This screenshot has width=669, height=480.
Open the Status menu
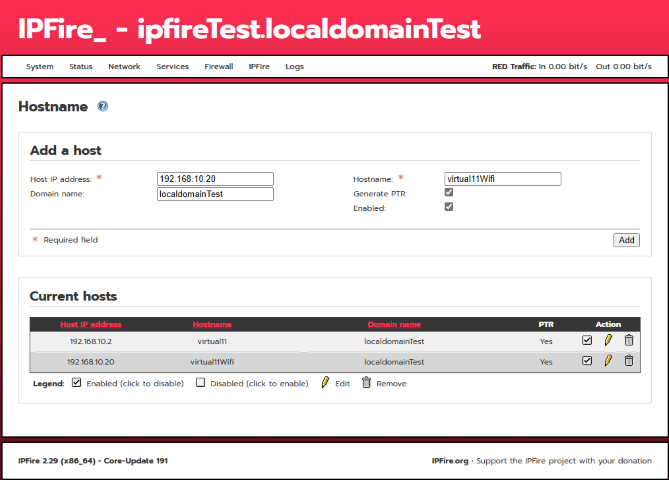[x=81, y=67]
